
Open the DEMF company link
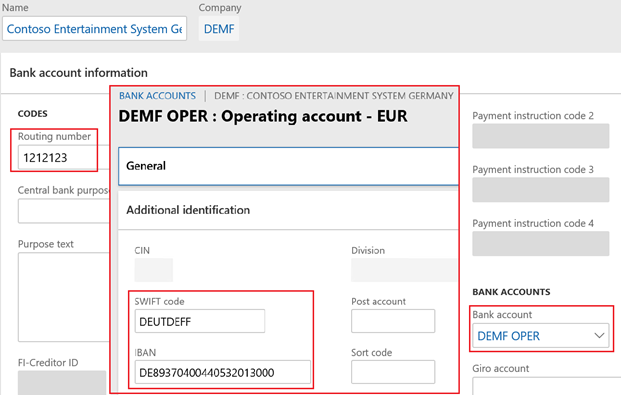pos(219,29)
